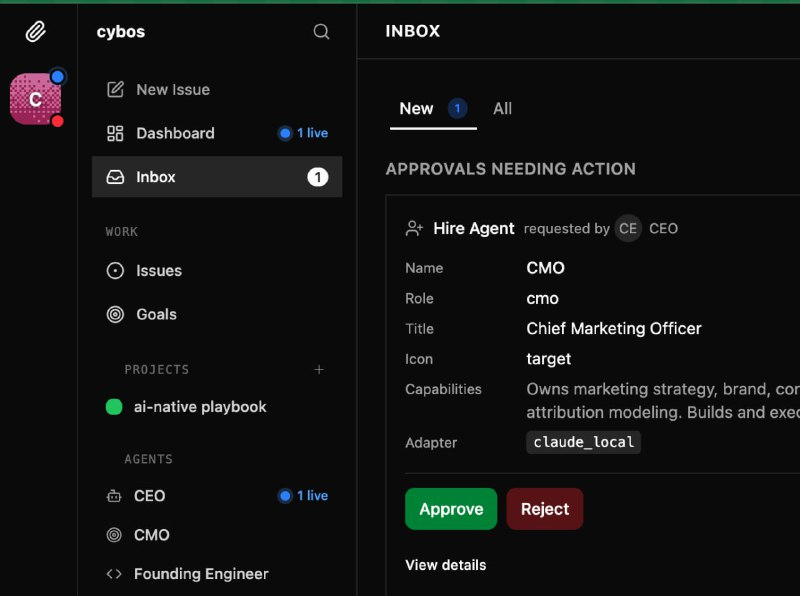Image resolution: width=800 pixels, height=596 pixels.
Task: Select the cybos company avatar
Action: [36, 99]
